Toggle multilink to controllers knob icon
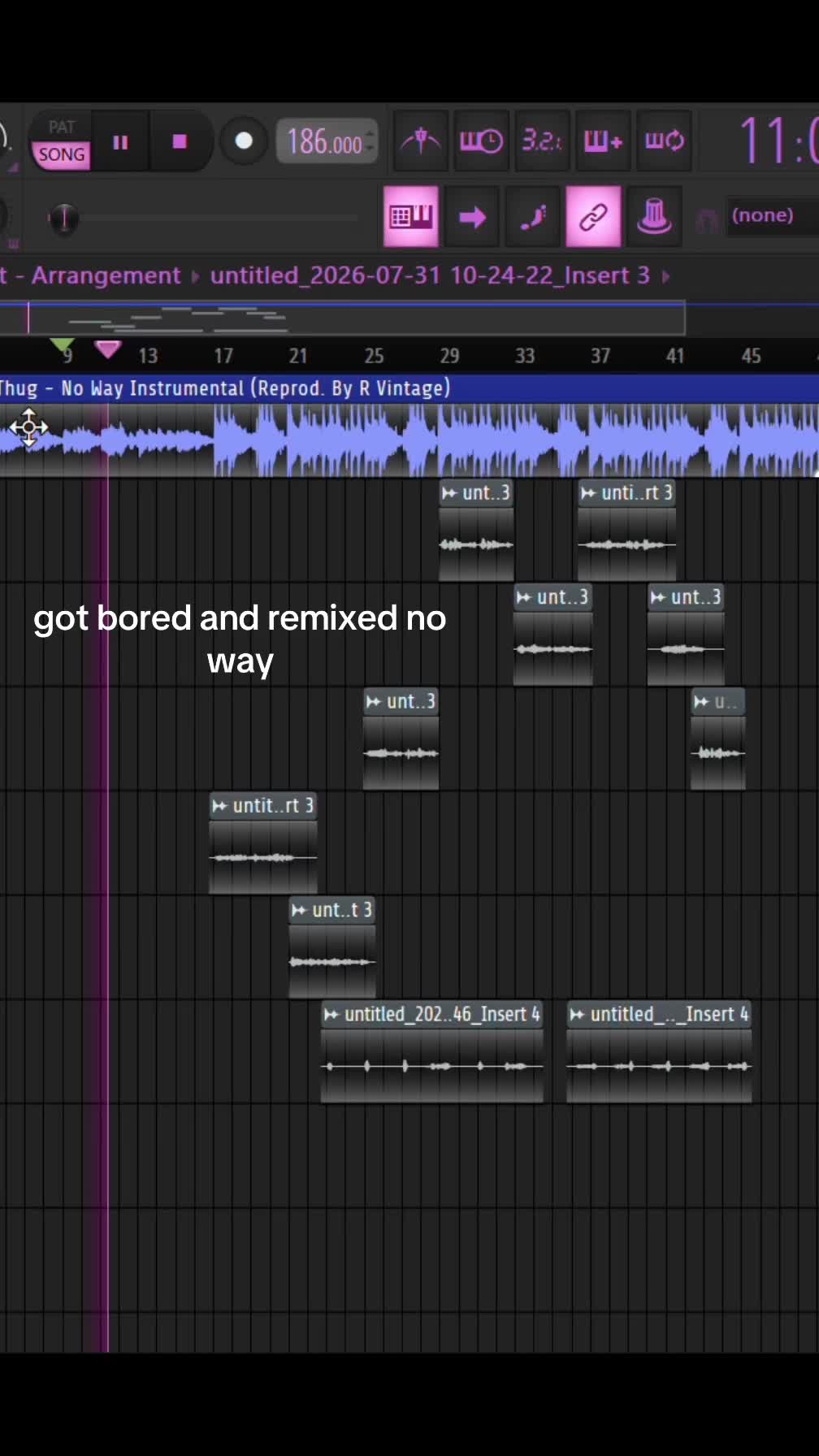Screen dimensions: 819x1456 click(654, 217)
